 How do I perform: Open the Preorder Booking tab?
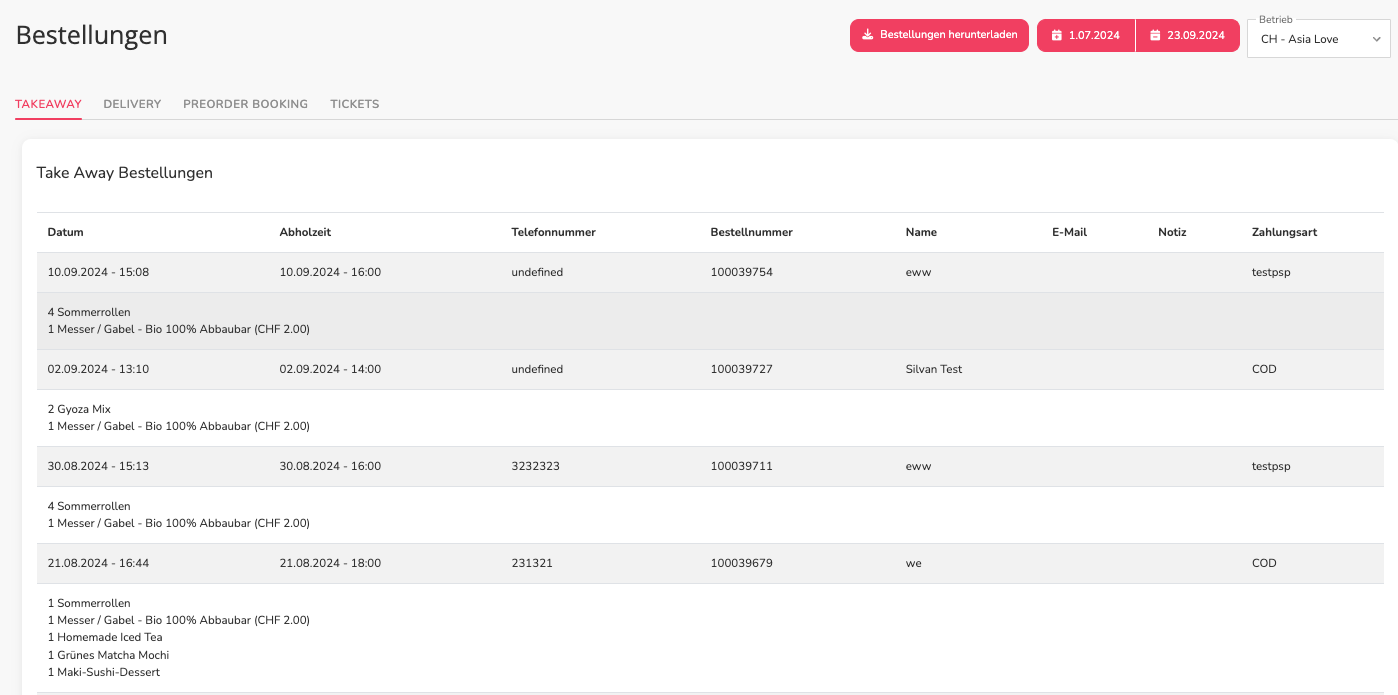point(245,104)
